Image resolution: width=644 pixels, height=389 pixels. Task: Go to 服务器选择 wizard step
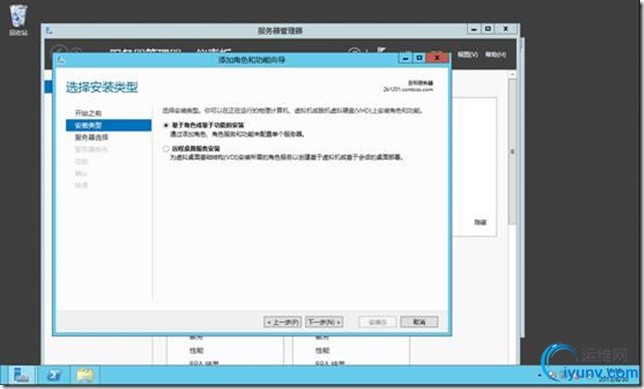coord(91,137)
